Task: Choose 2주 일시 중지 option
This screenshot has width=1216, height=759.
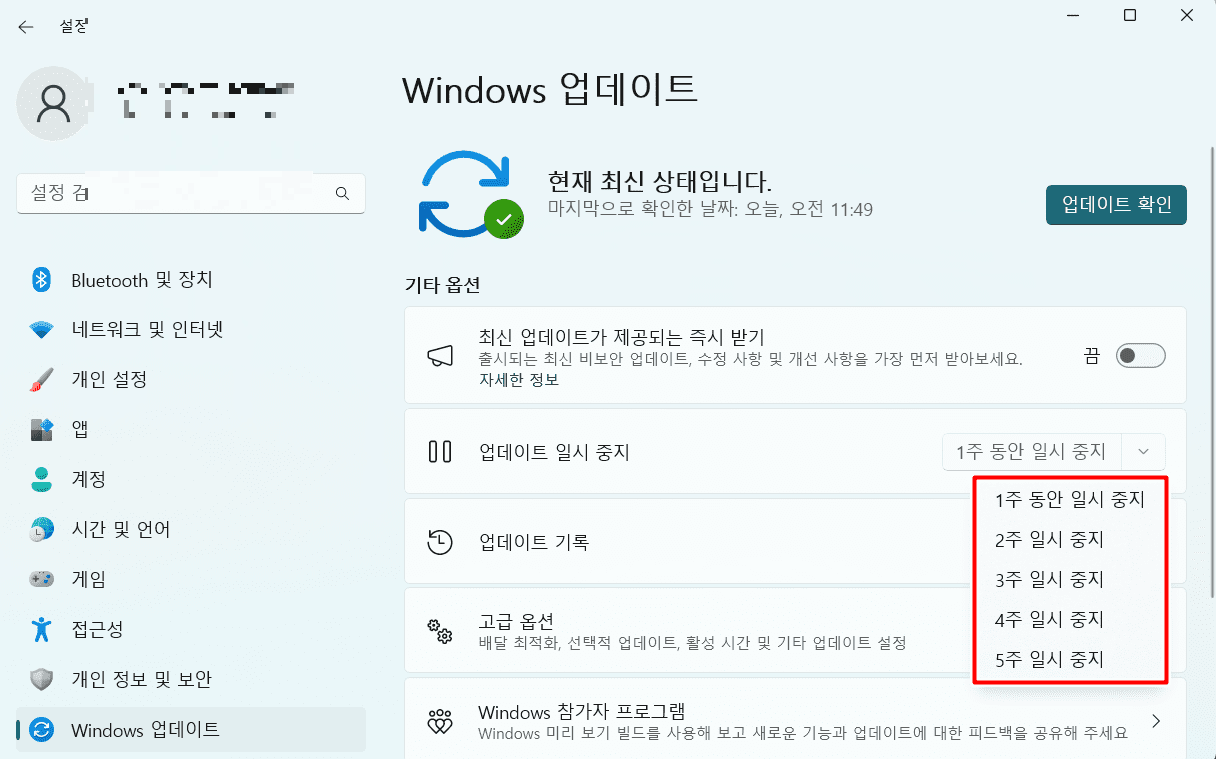Action: click(x=1070, y=539)
